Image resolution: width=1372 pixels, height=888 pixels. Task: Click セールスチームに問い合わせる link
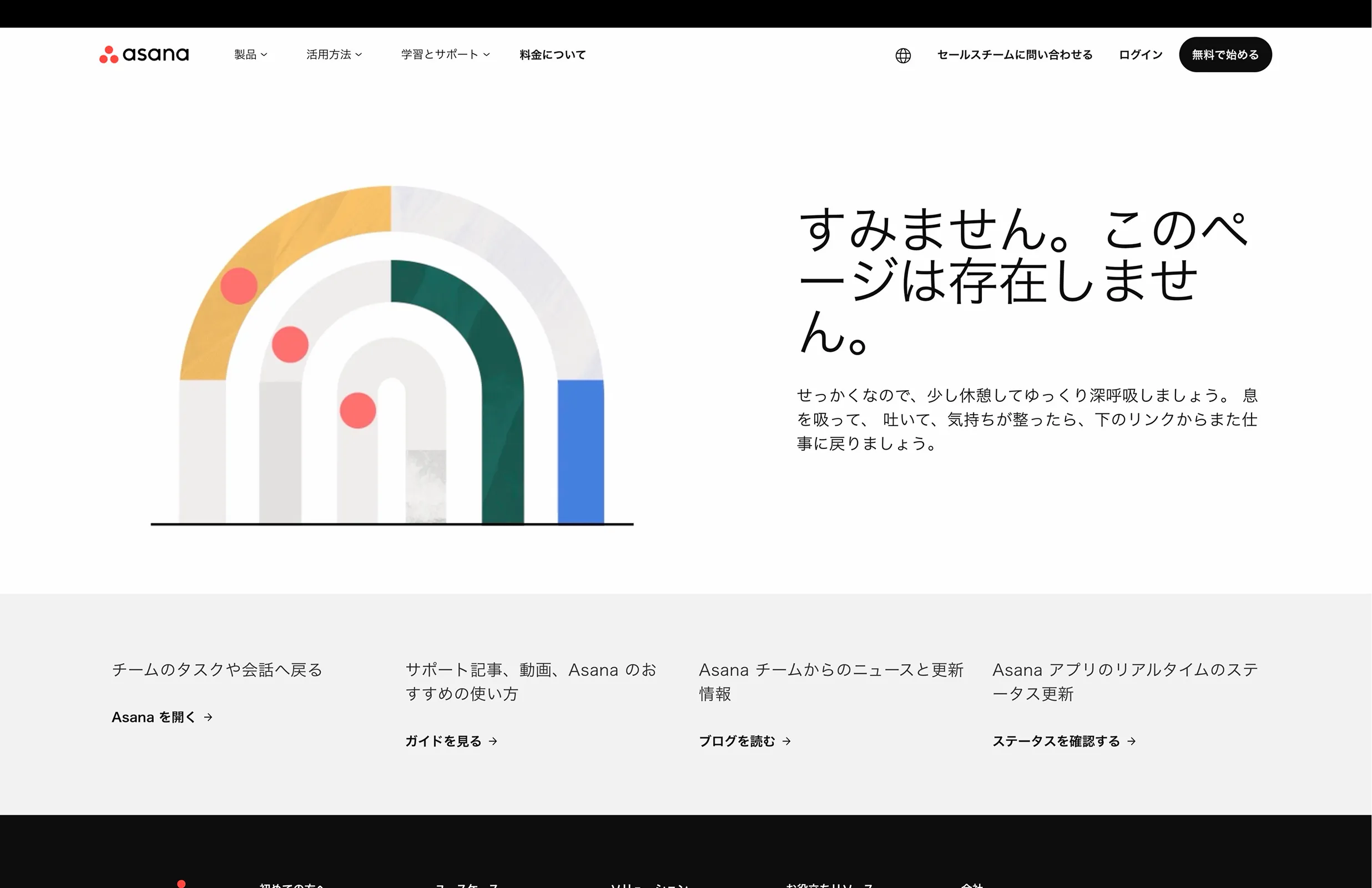(1015, 55)
